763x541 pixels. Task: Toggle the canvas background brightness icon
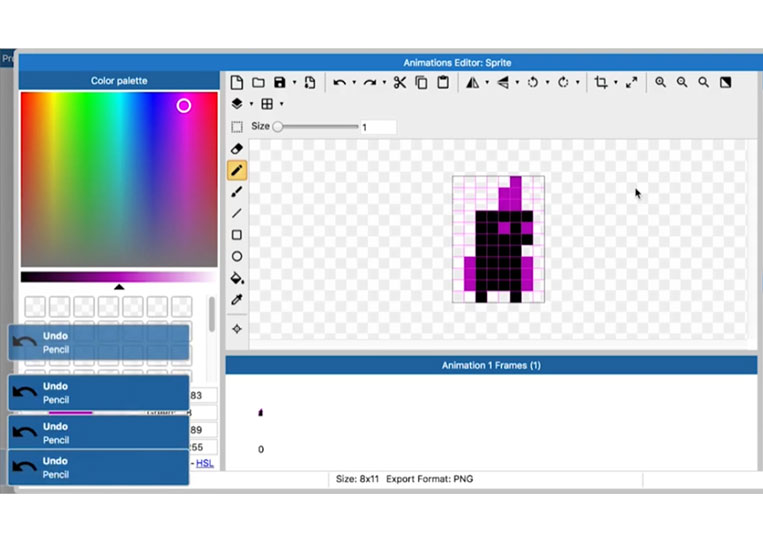pyautogui.click(x=726, y=83)
